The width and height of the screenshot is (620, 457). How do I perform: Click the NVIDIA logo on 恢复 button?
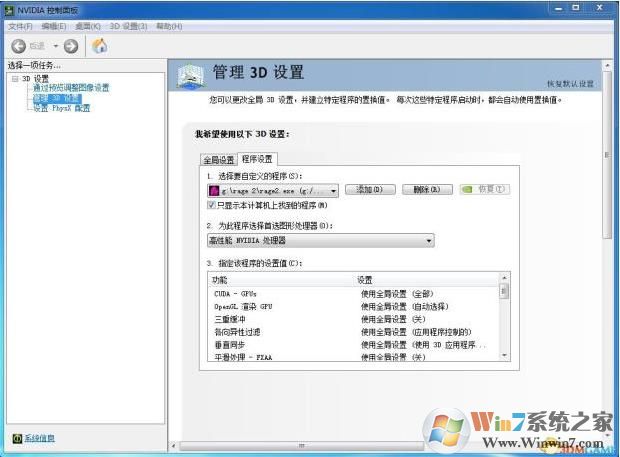(467, 189)
